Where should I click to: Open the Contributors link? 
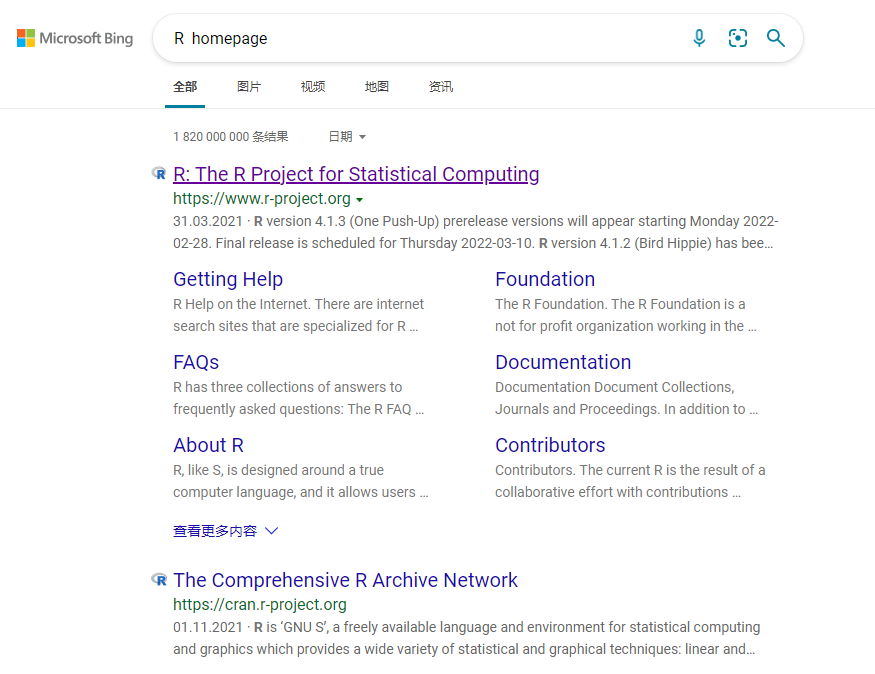click(x=550, y=445)
